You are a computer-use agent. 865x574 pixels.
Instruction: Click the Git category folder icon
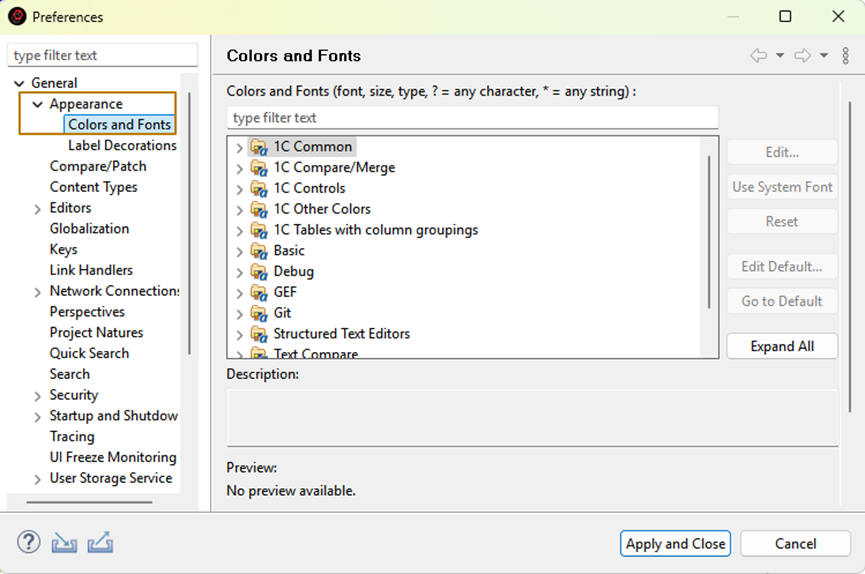(259, 313)
